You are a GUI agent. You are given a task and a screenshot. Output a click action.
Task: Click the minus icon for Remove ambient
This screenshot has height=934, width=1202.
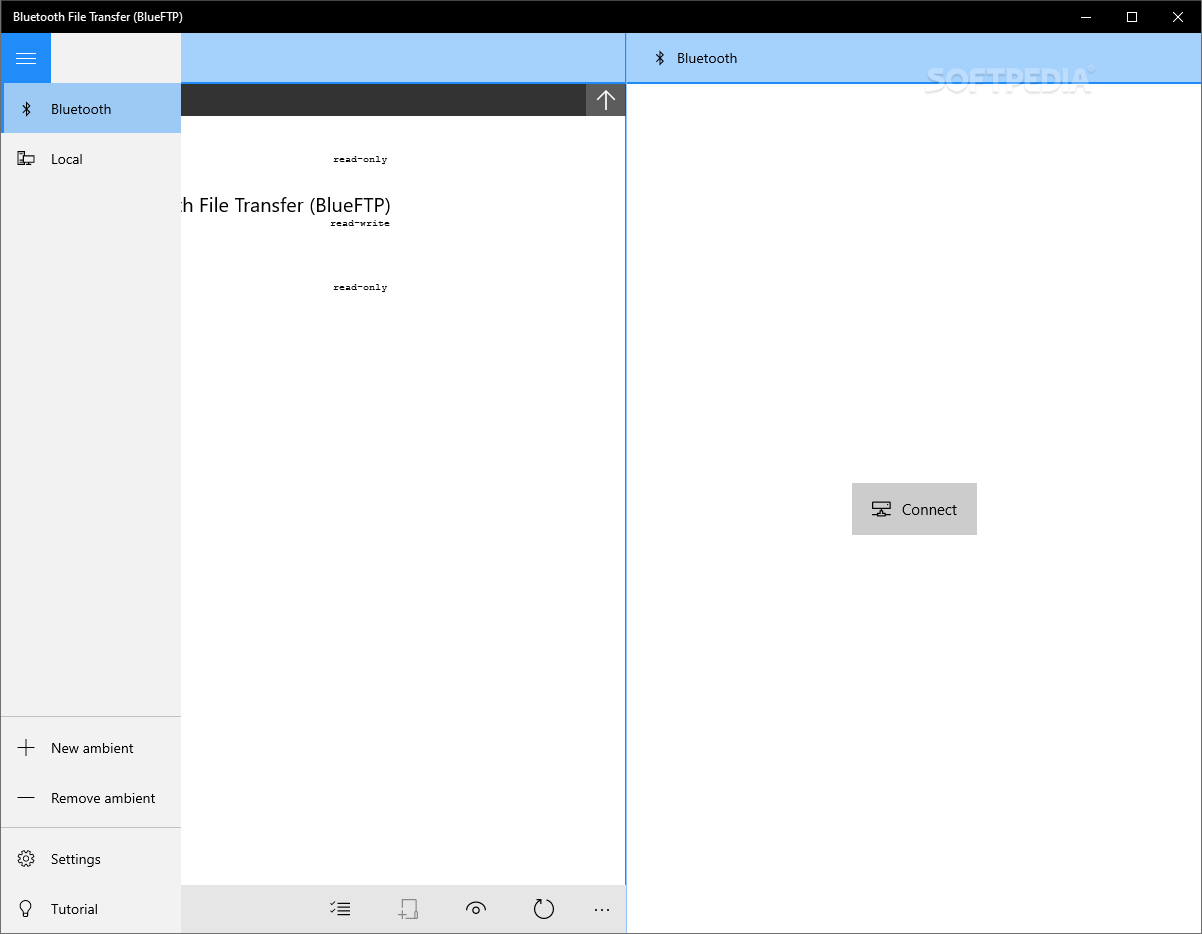click(26, 798)
